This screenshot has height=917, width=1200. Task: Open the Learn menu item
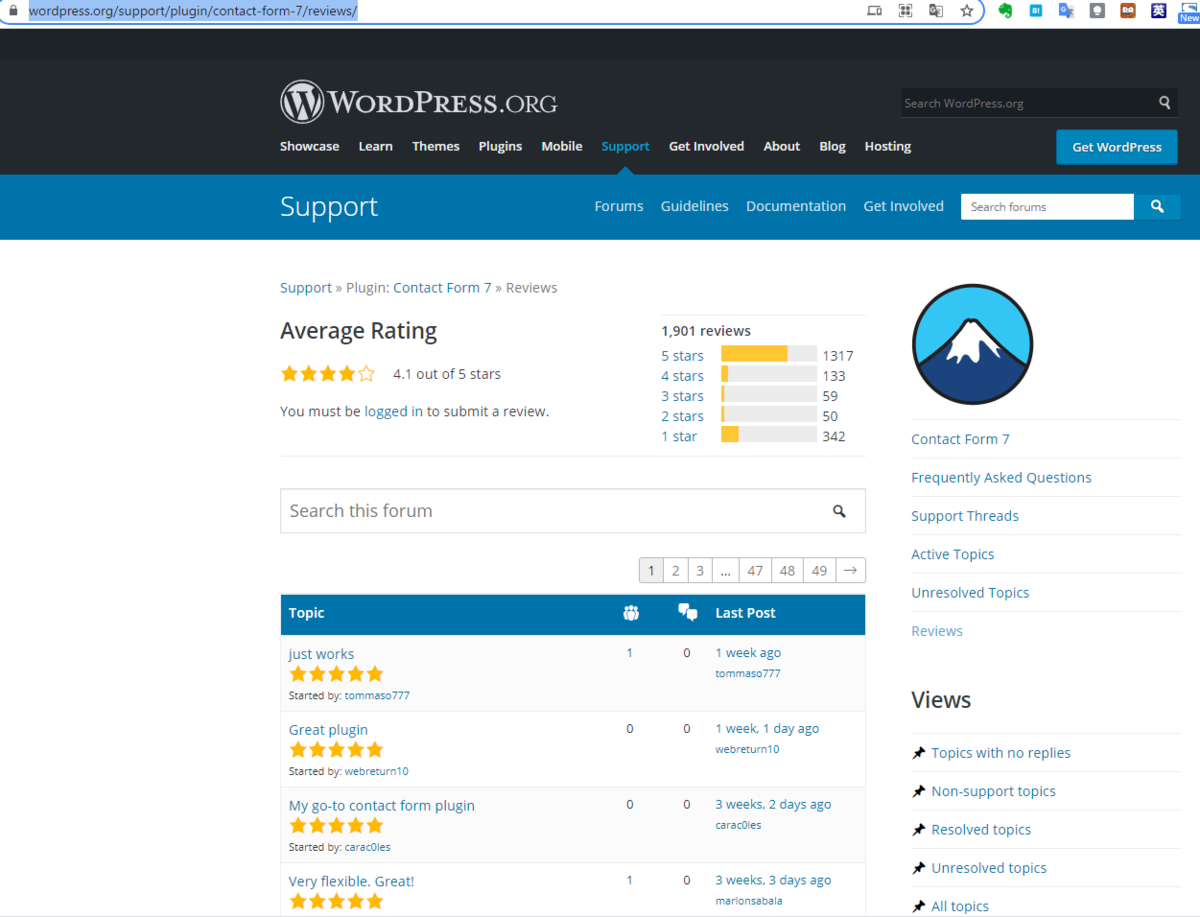click(375, 146)
